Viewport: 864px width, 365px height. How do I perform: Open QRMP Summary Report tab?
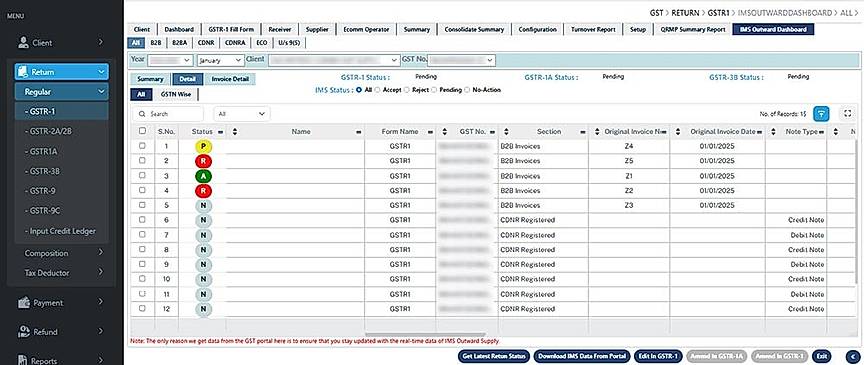pyautogui.click(x=693, y=30)
